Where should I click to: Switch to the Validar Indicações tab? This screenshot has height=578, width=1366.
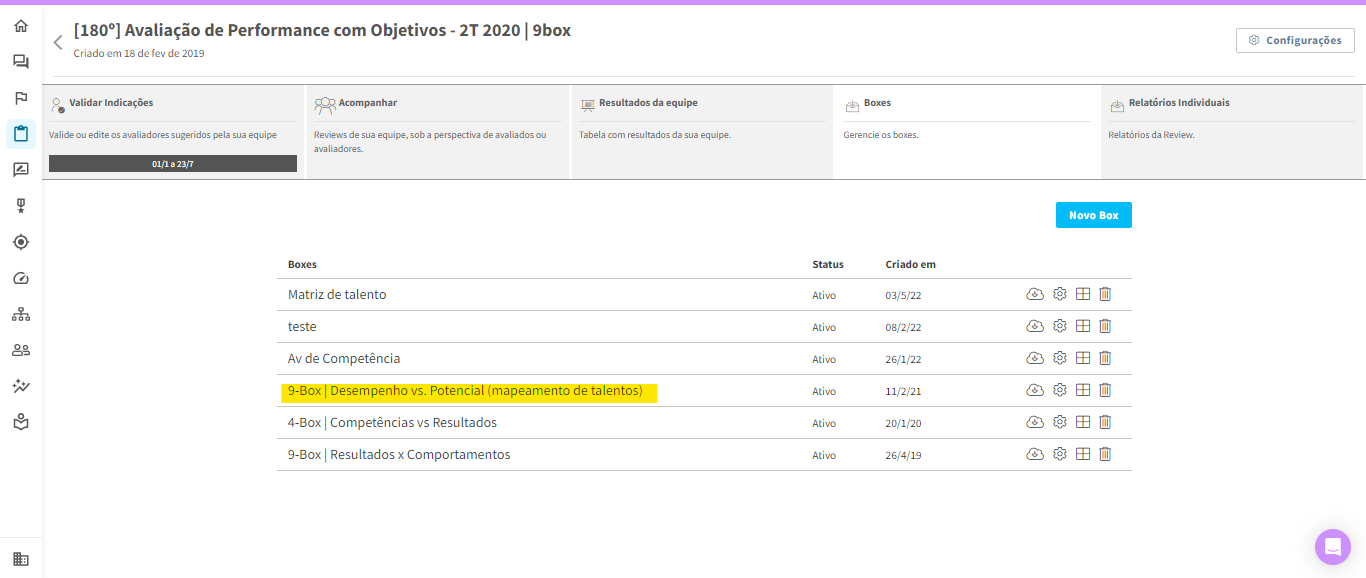pos(111,103)
